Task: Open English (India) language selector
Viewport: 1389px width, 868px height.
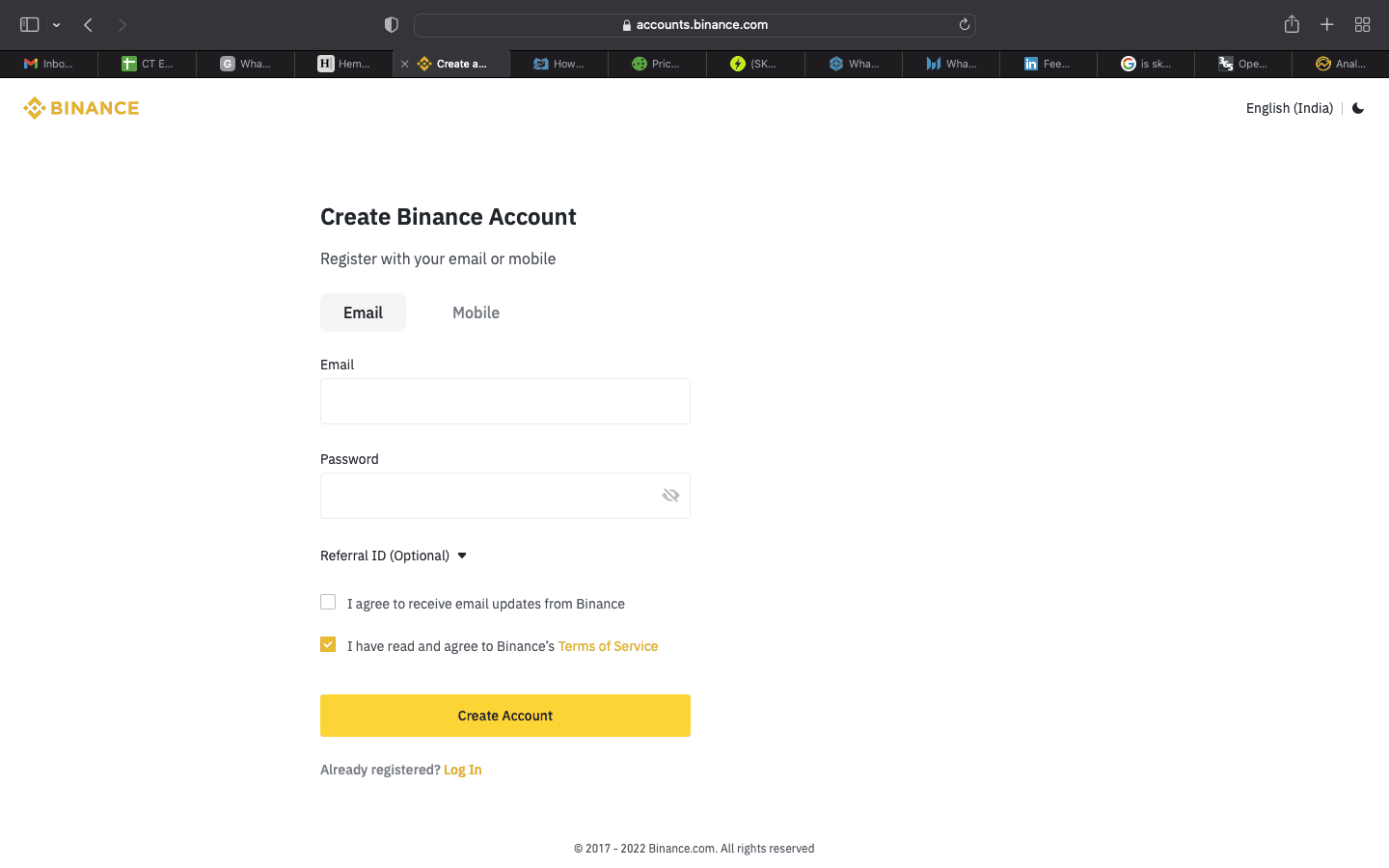Action: click(x=1289, y=108)
